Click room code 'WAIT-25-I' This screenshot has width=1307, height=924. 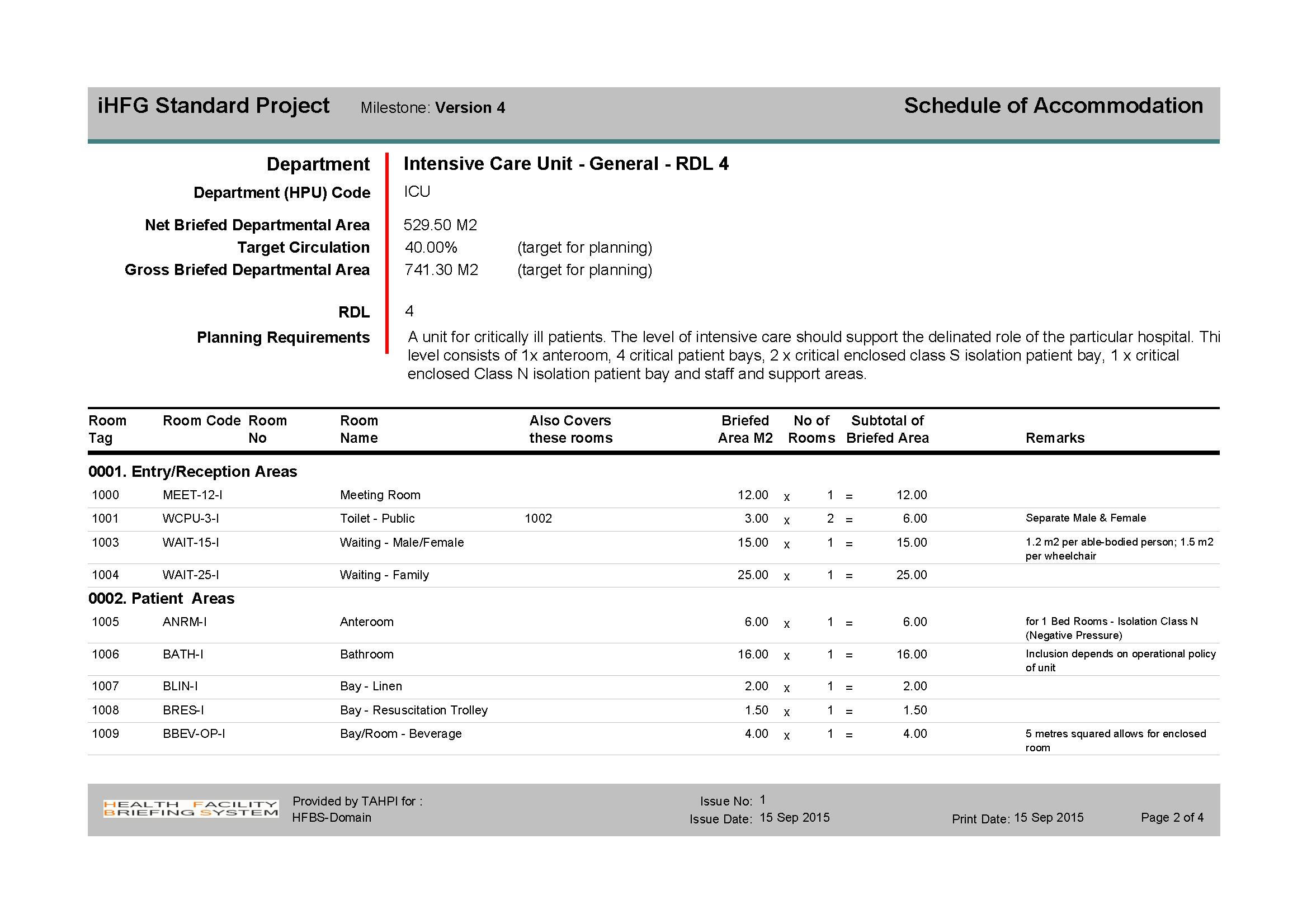[x=191, y=575]
